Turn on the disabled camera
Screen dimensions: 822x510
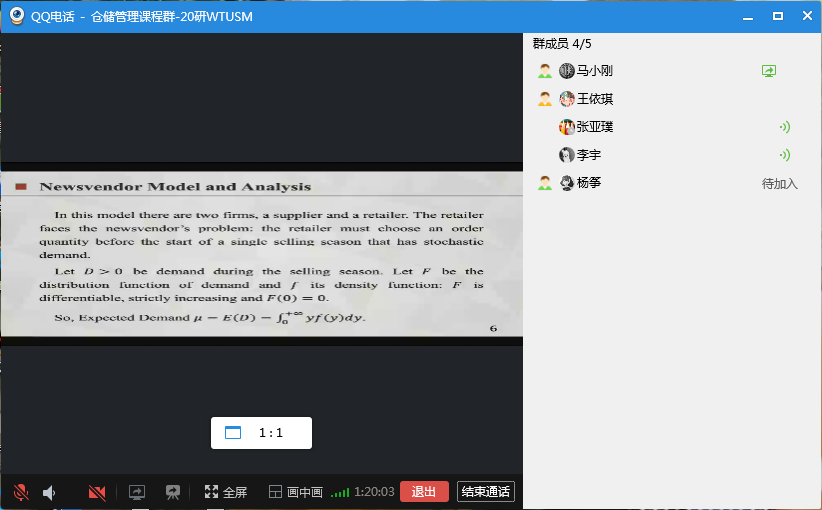97,492
